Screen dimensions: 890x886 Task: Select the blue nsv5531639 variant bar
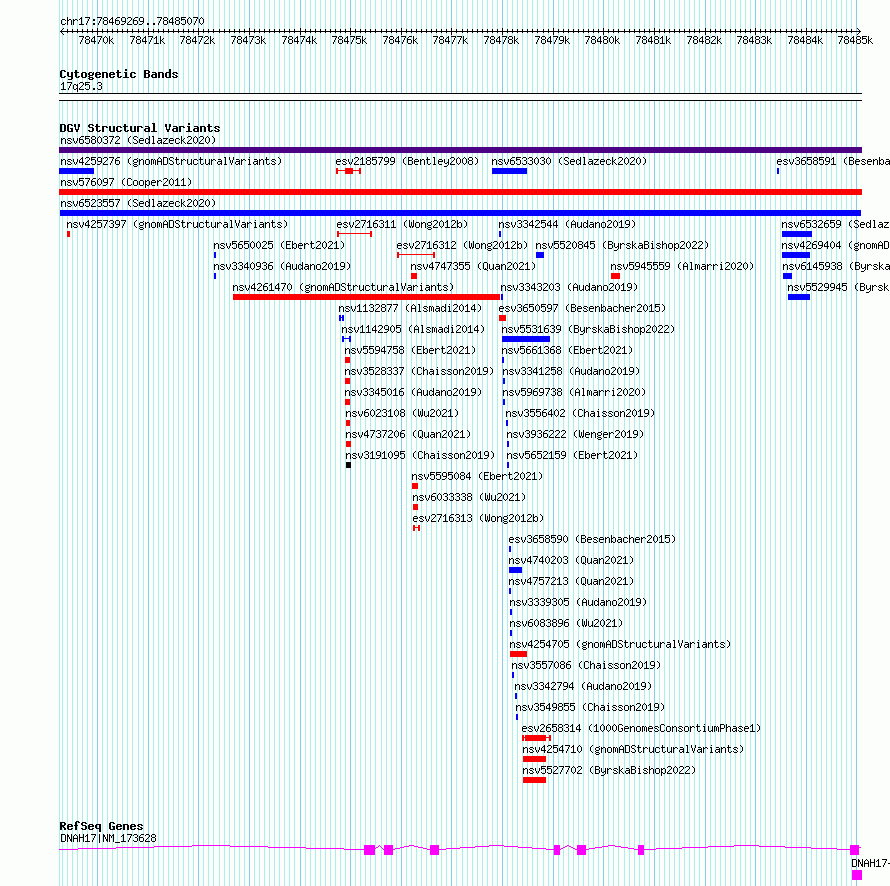pos(526,339)
